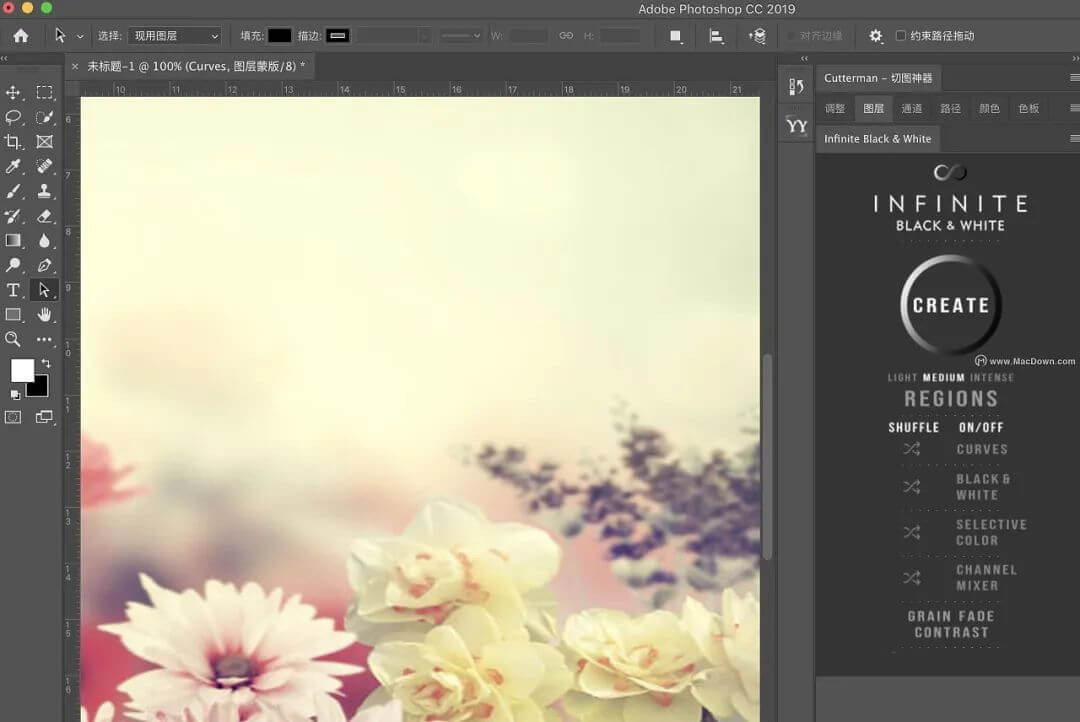Toggle CURVES on/off in Infinite panel
This screenshot has height=722, width=1080.
tap(982, 450)
